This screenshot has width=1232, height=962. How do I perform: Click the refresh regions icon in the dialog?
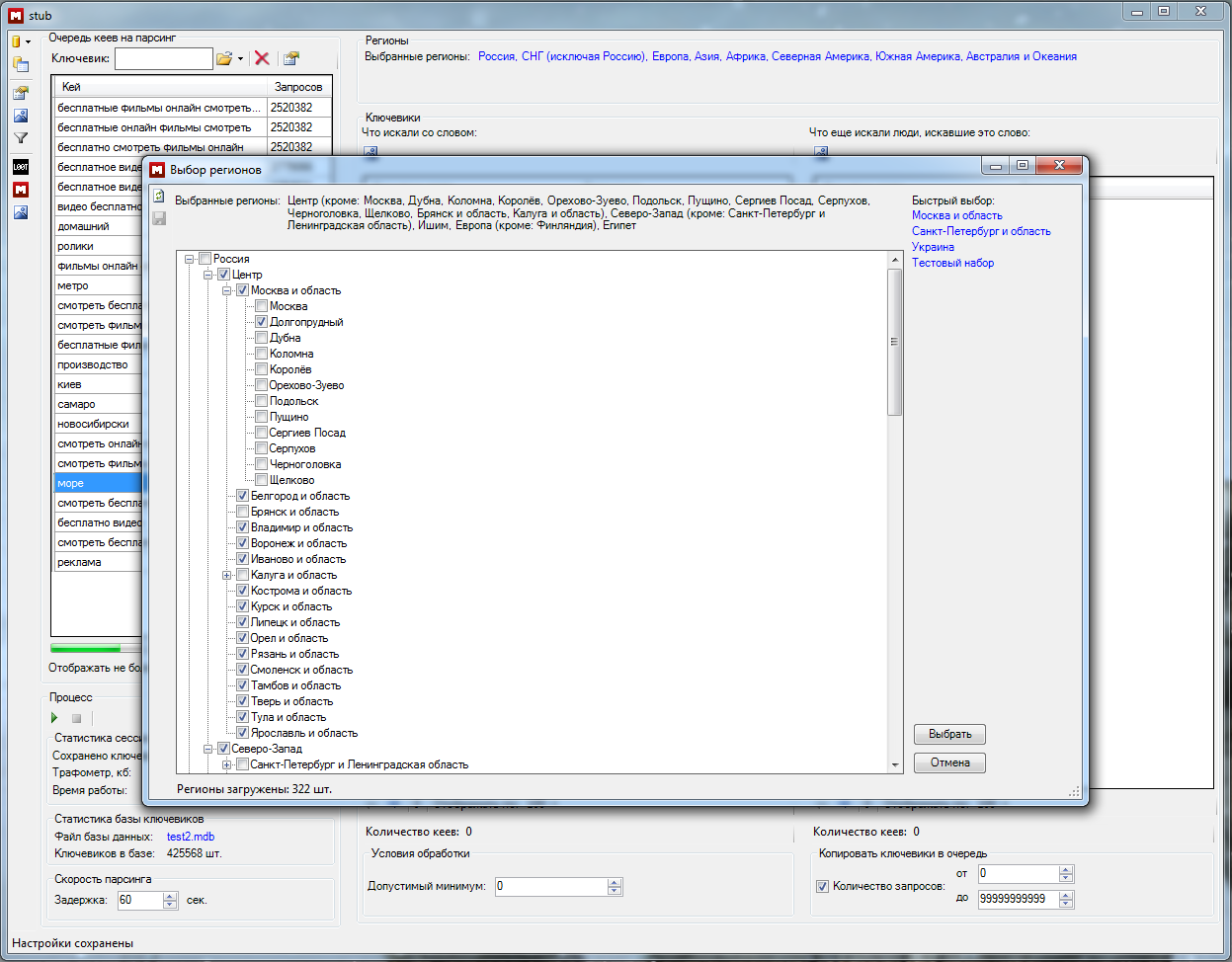(159, 198)
